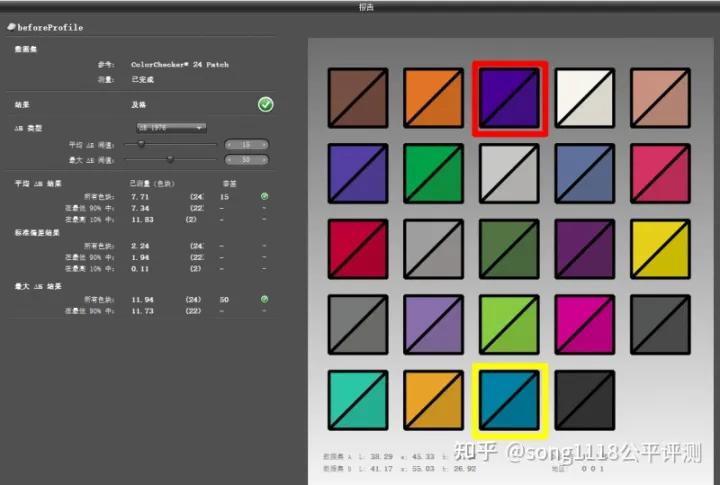Image resolution: width=720 pixels, height=485 pixels.
Task: Click the maximum ΔE threshold value field
Action: tap(246, 158)
